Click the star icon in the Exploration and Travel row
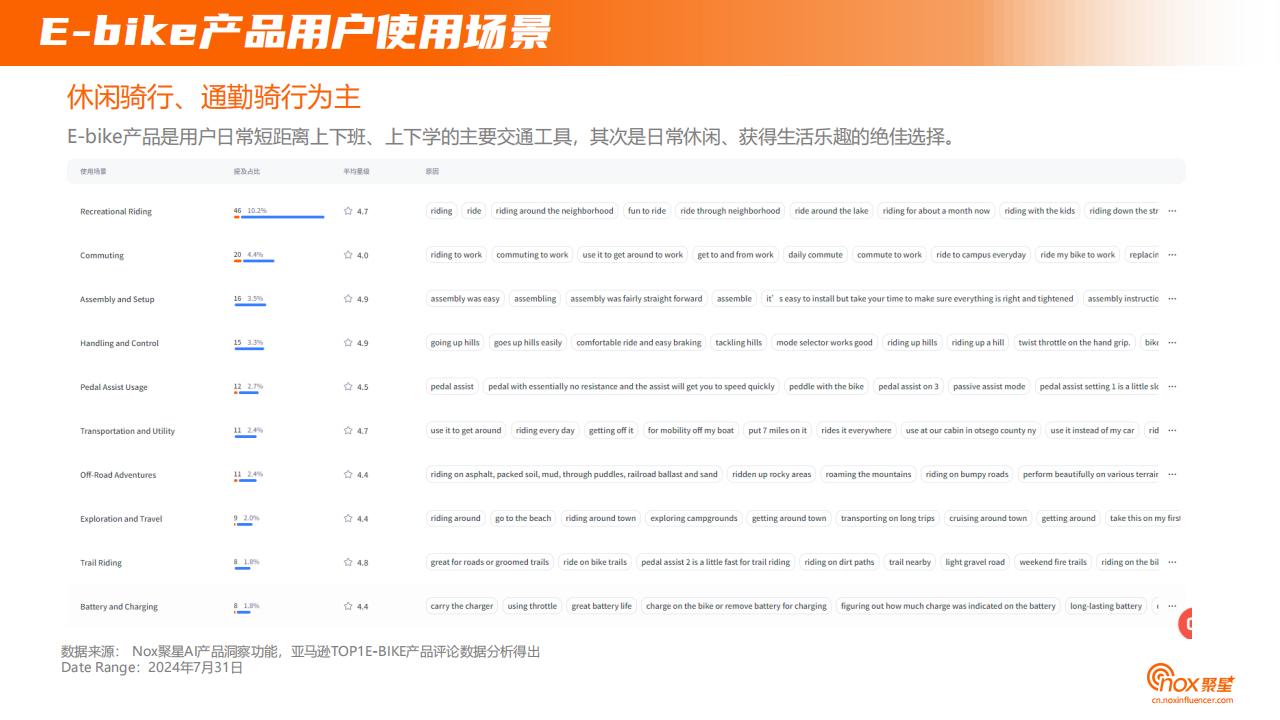This screenshot has height=720, width=1280. pos(348,519)
